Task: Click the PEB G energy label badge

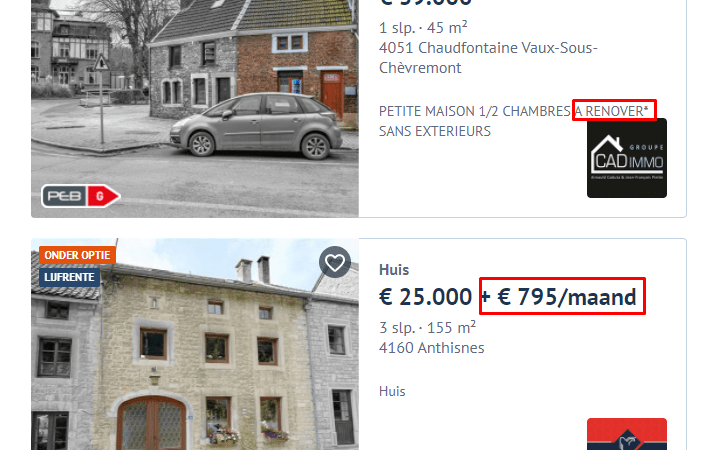Action: (80, 196)
